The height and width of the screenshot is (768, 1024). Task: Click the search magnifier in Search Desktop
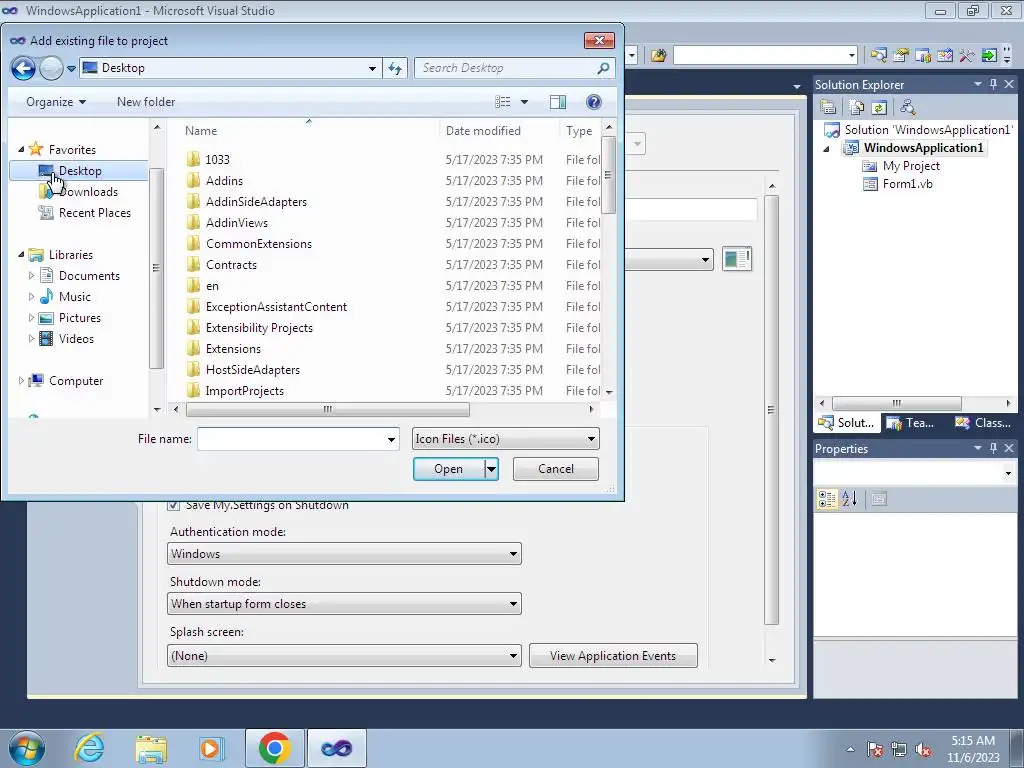(603, 68)
